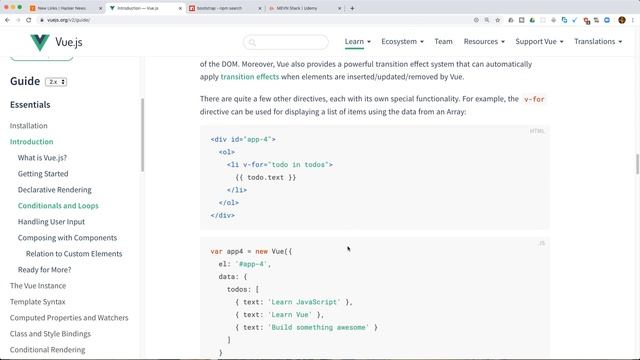Close the Hacker News tab
Screen dimensions: 640x360
click(x=100, y=8)
